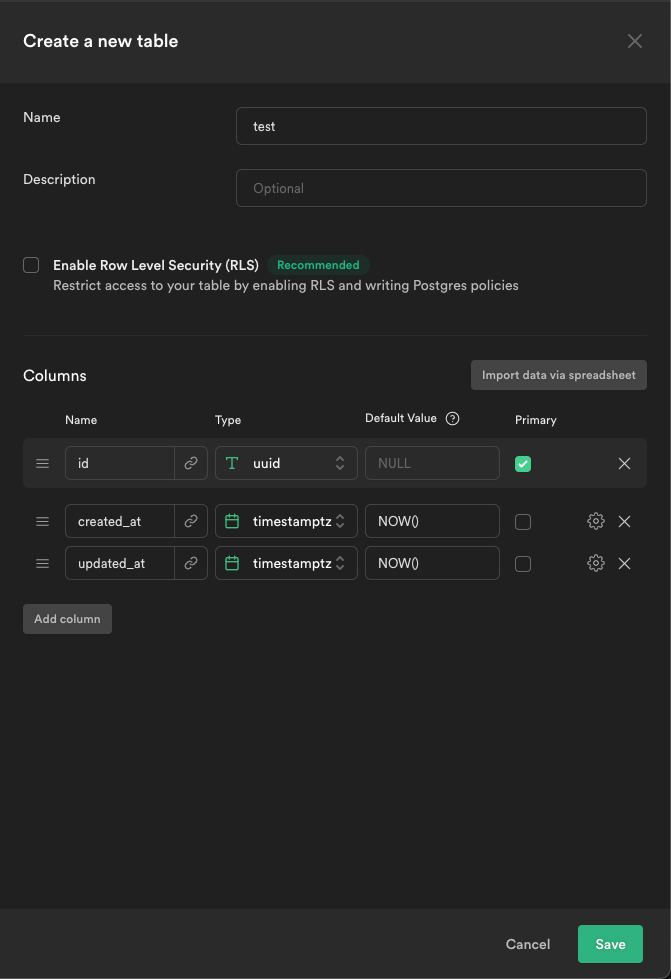Click the link icon on created_at column
671x979 pixels.
[191, 521]
